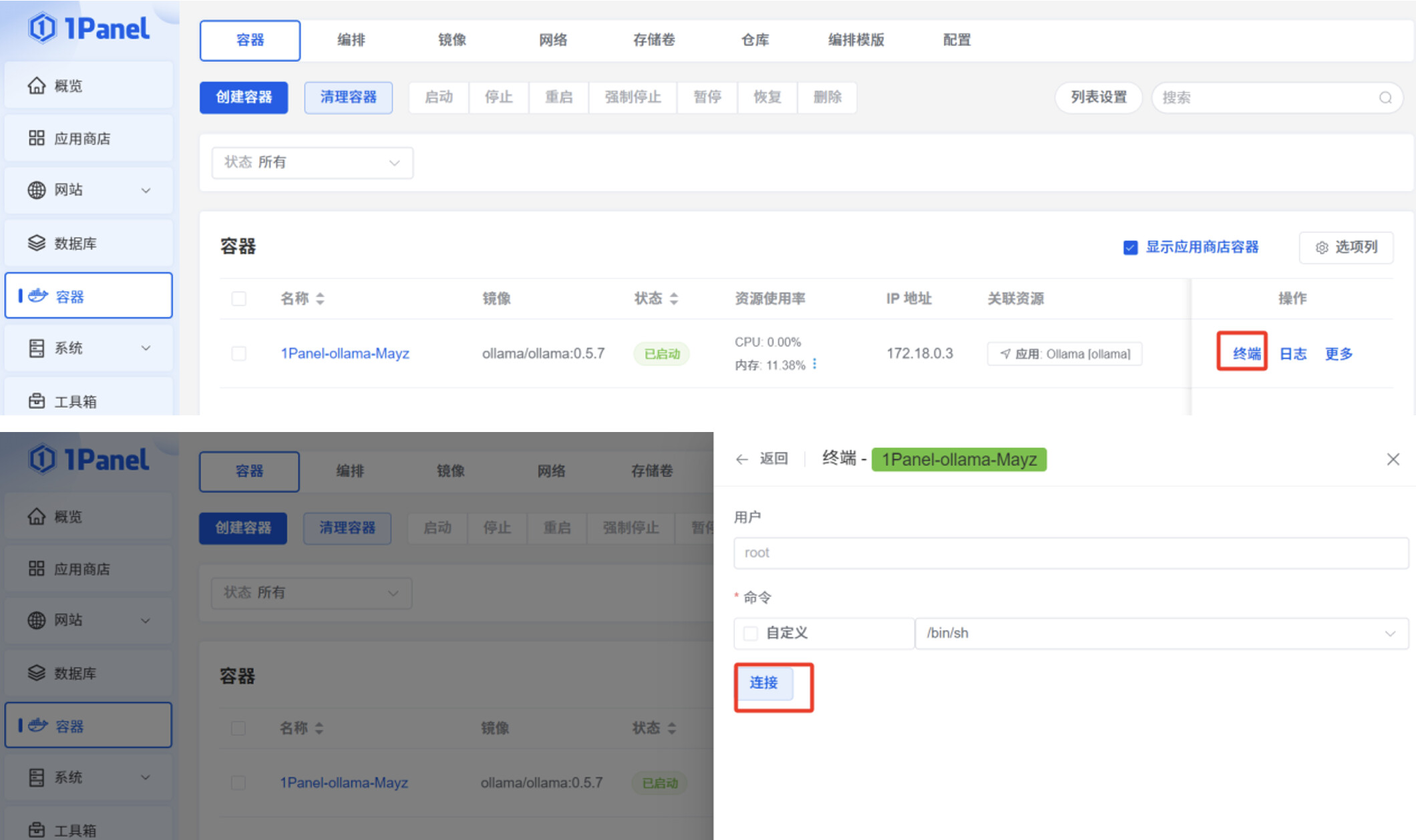Click the memory usage details dots icon
The width and height of the screenshot is (1416, 840).
pos(814,364)
